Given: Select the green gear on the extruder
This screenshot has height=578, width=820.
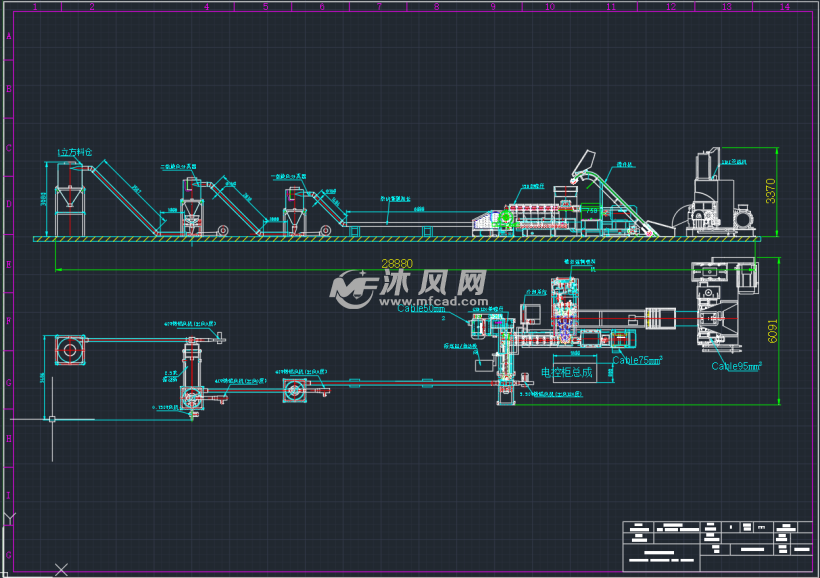Looking at the screenshot, I should pos(507,216).
